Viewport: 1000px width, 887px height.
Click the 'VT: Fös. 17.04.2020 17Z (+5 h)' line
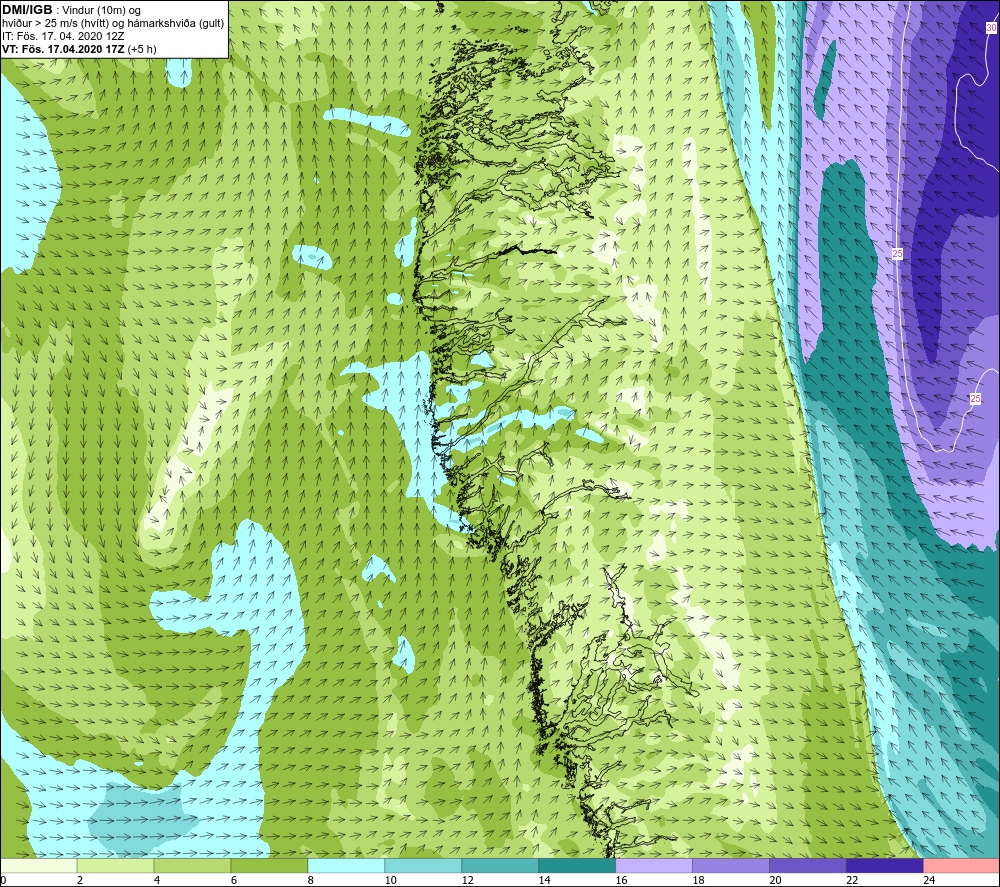tap(79, 49)
